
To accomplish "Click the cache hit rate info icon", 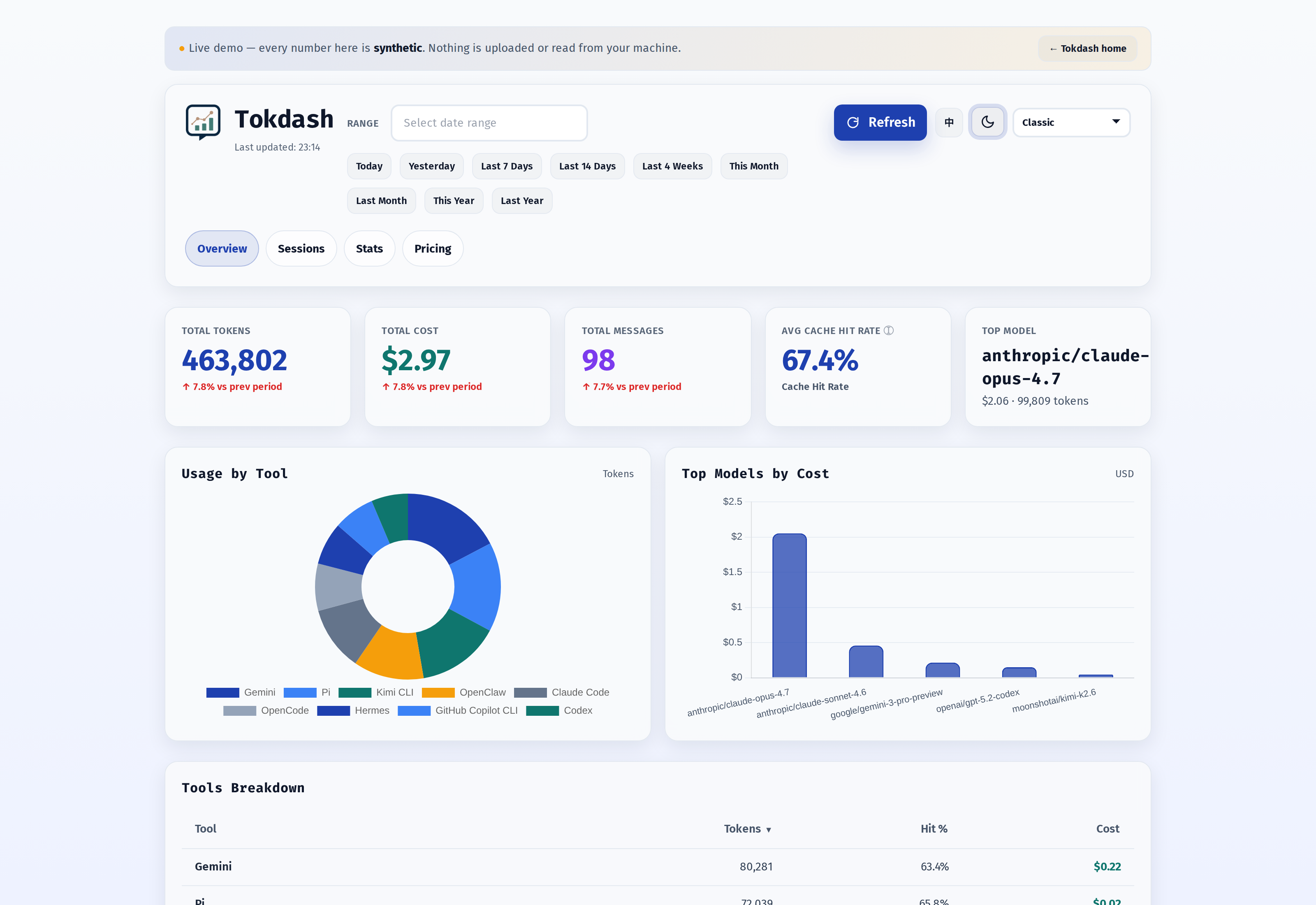I will point(889,331).
